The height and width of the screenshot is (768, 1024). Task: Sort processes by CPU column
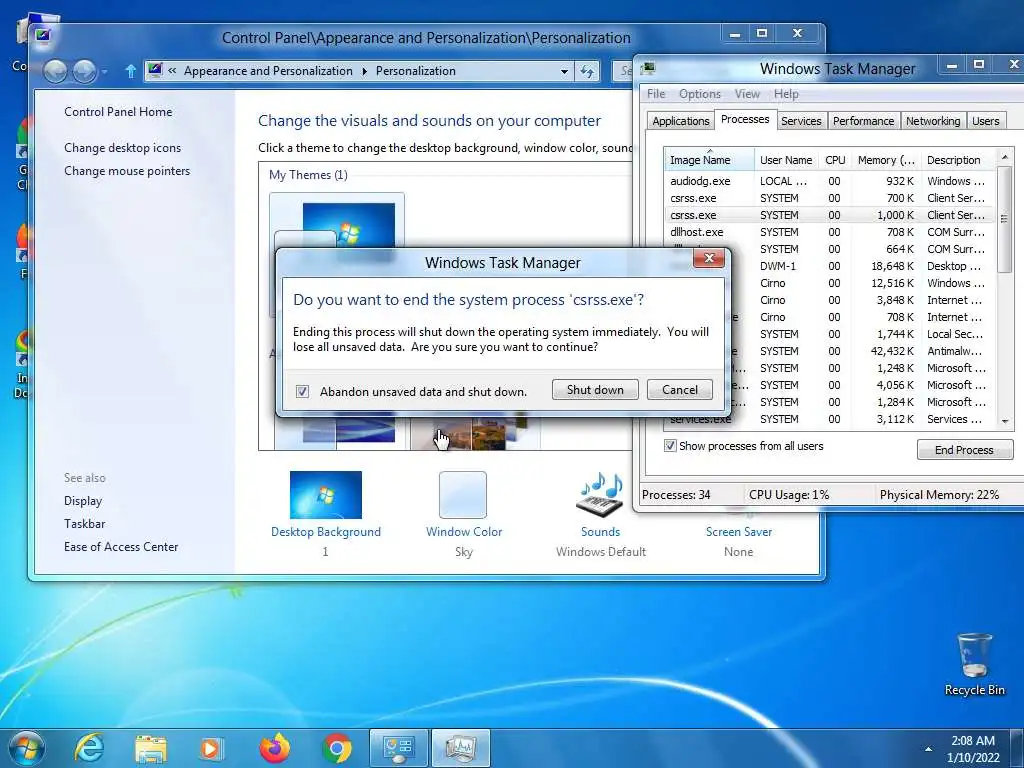(835, 160)
